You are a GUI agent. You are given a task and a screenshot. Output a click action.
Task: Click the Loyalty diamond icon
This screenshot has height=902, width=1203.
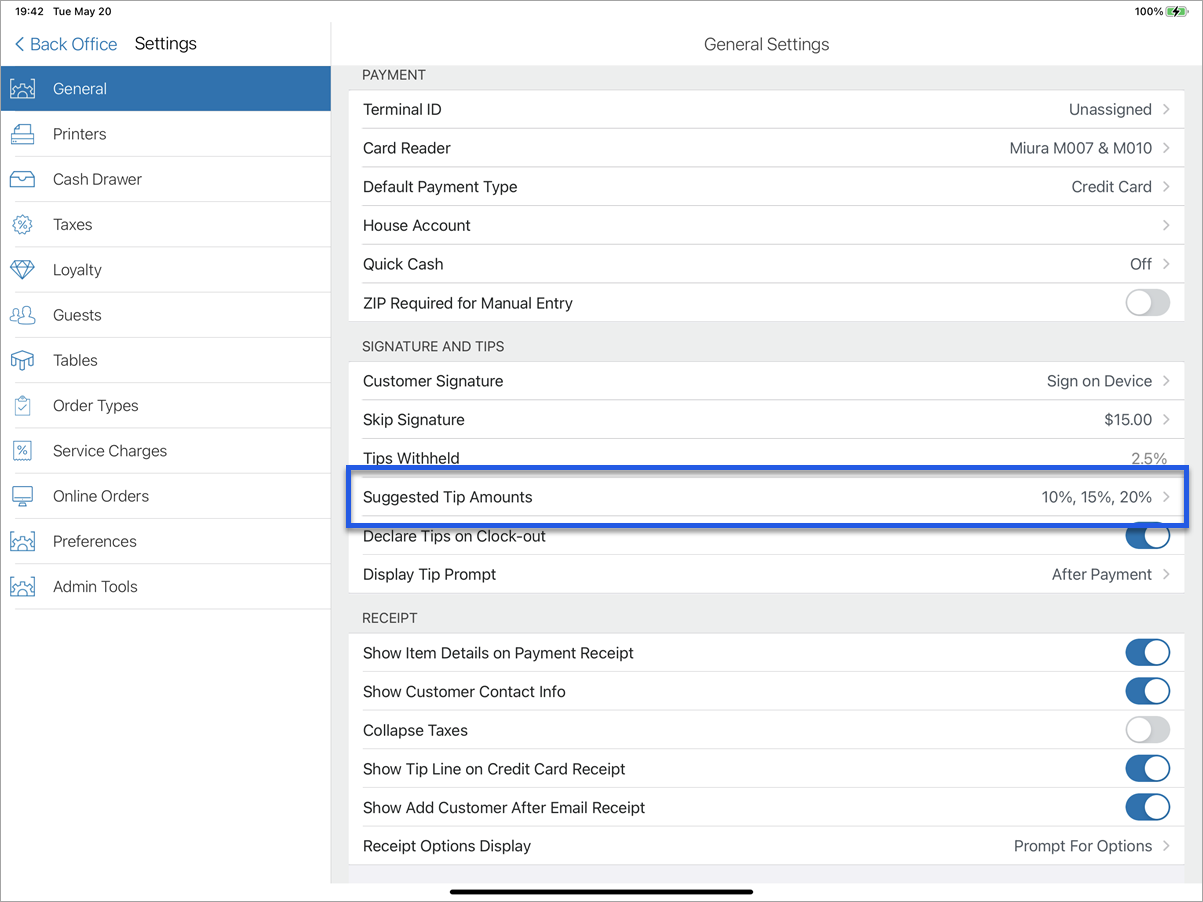point(22,270)
